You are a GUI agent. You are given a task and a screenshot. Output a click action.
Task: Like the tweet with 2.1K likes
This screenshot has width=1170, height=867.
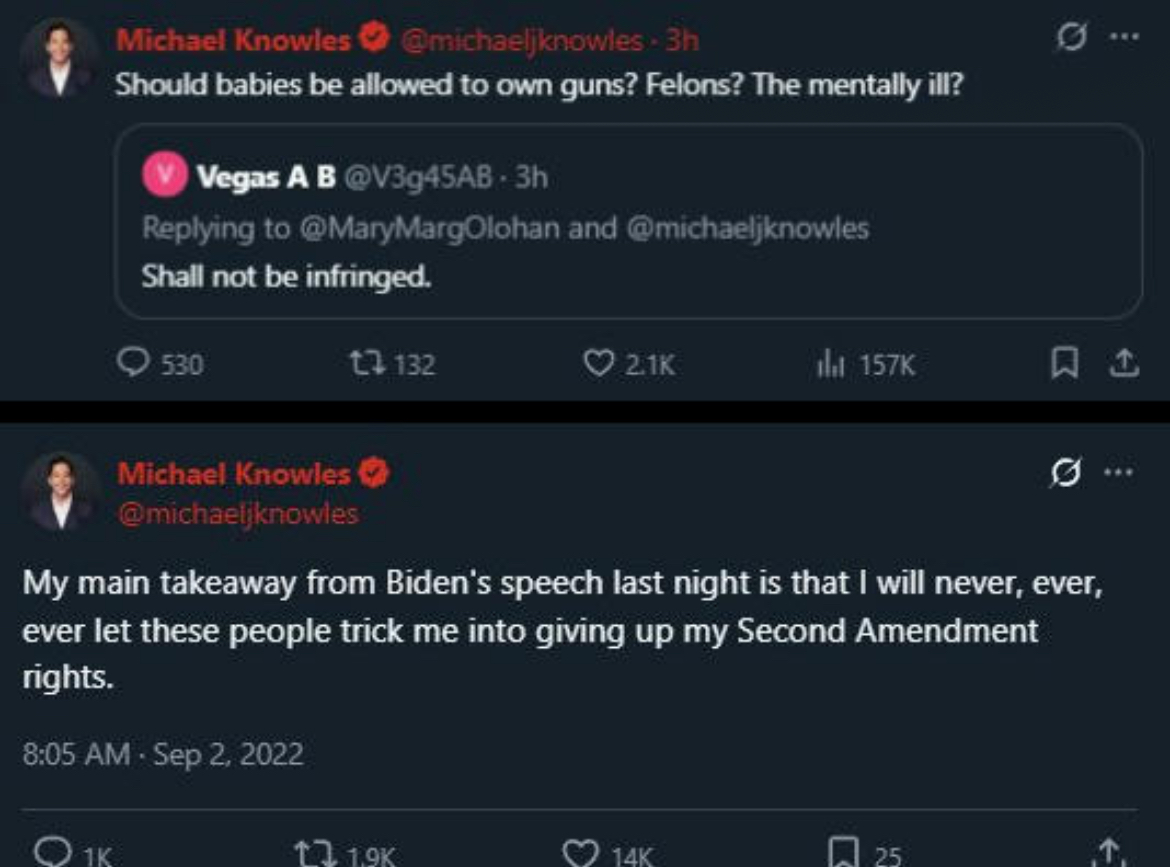coord(599,364)
